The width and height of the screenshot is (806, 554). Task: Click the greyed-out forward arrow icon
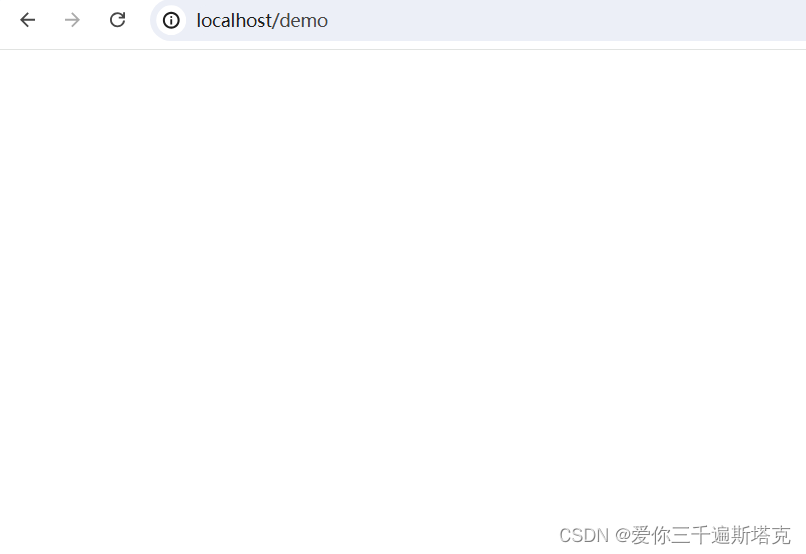[72, 20]
